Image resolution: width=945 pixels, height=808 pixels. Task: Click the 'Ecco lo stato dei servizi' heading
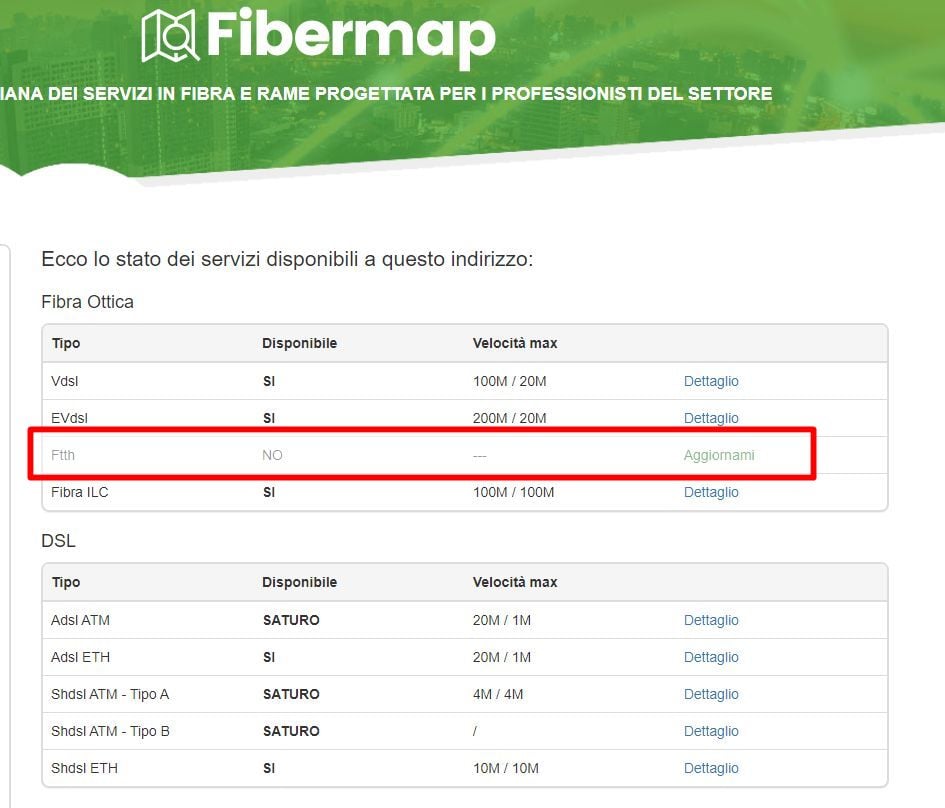pyautogui.click(x=287, y=260)
